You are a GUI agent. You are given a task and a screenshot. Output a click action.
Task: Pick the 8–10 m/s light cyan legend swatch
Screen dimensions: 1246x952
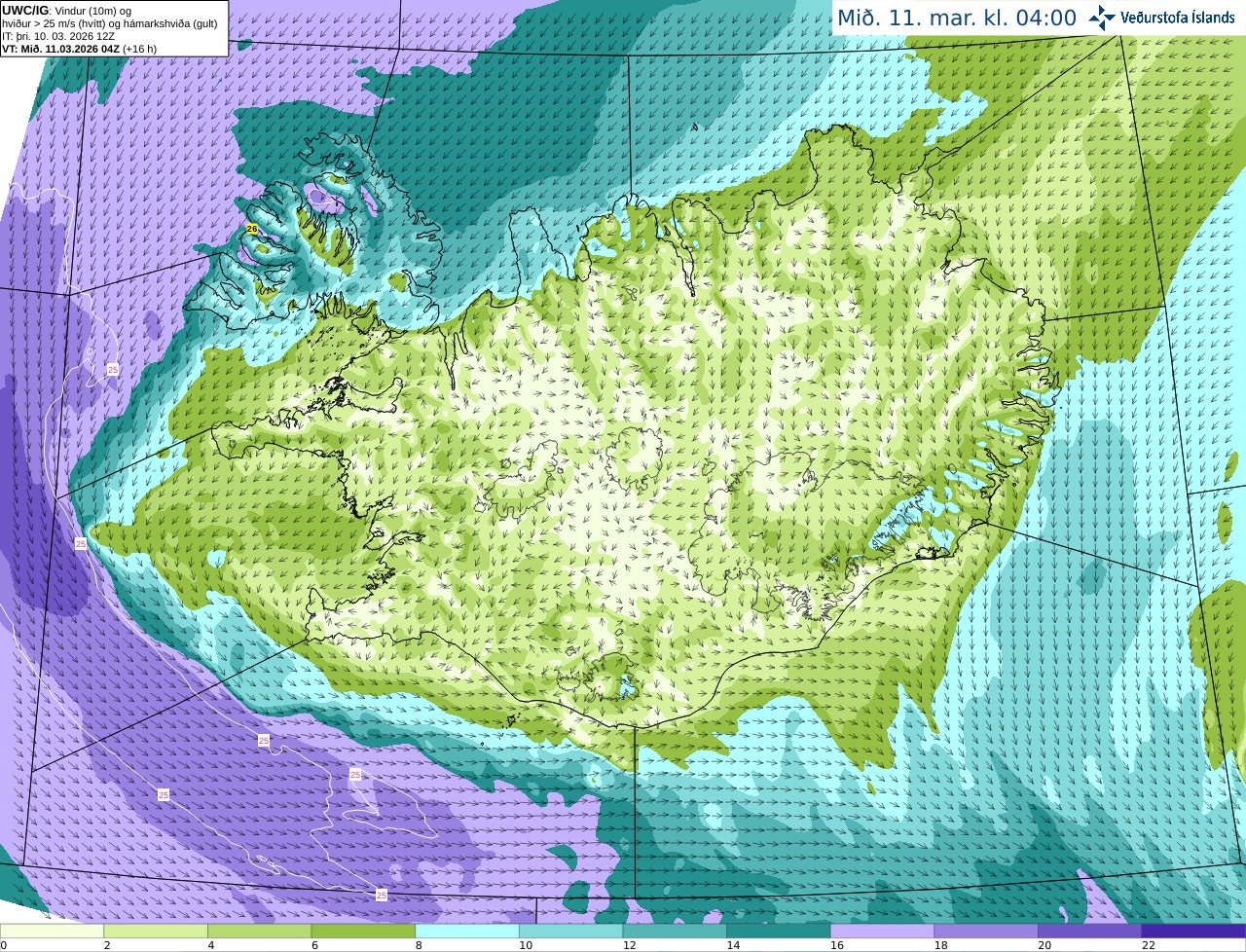467,932
